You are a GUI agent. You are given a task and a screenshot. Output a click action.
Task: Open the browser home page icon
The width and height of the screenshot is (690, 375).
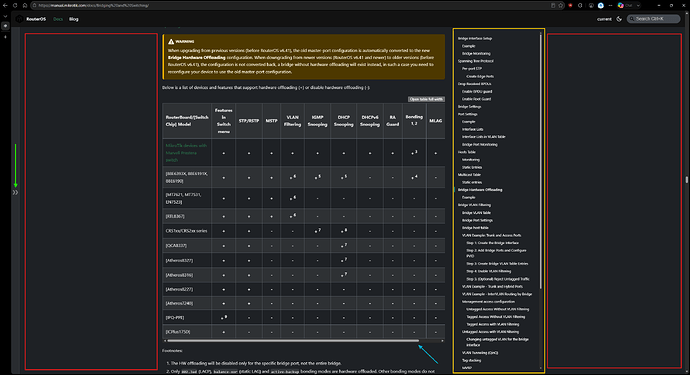(25, 5)
